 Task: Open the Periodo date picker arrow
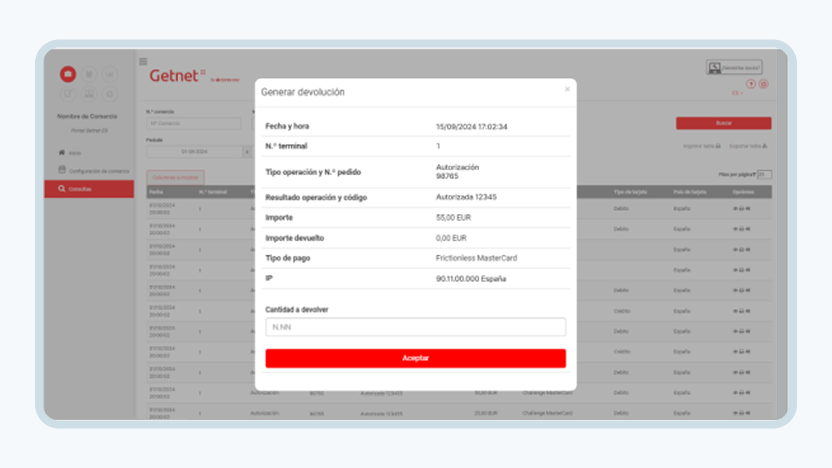click(x=247, y=152)
